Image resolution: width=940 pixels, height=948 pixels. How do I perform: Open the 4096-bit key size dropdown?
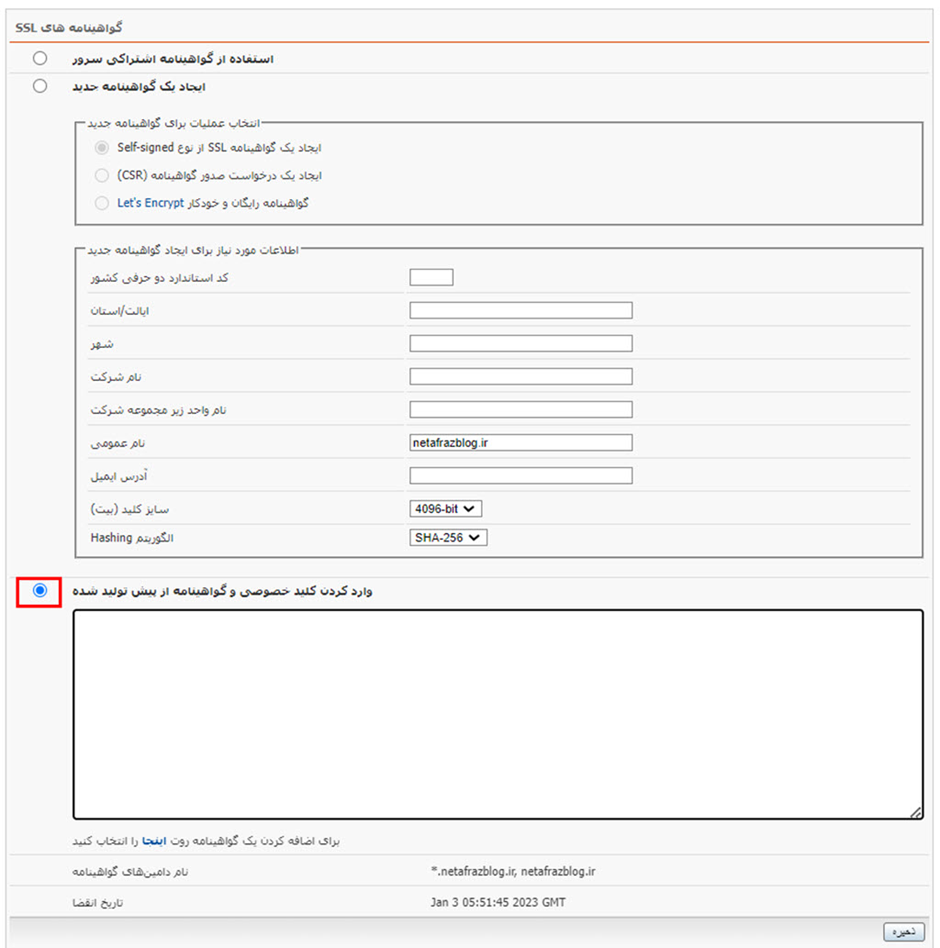tap(446, 509)
